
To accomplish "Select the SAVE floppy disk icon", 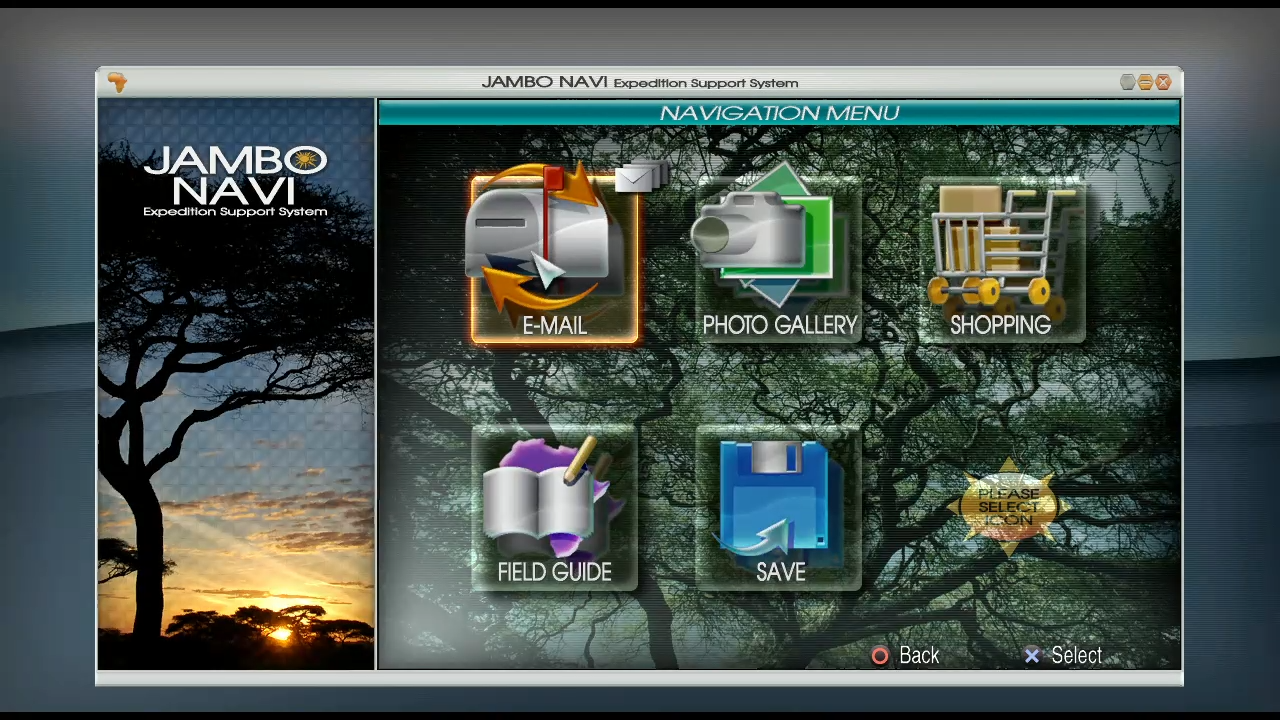I will coord(779,508).
